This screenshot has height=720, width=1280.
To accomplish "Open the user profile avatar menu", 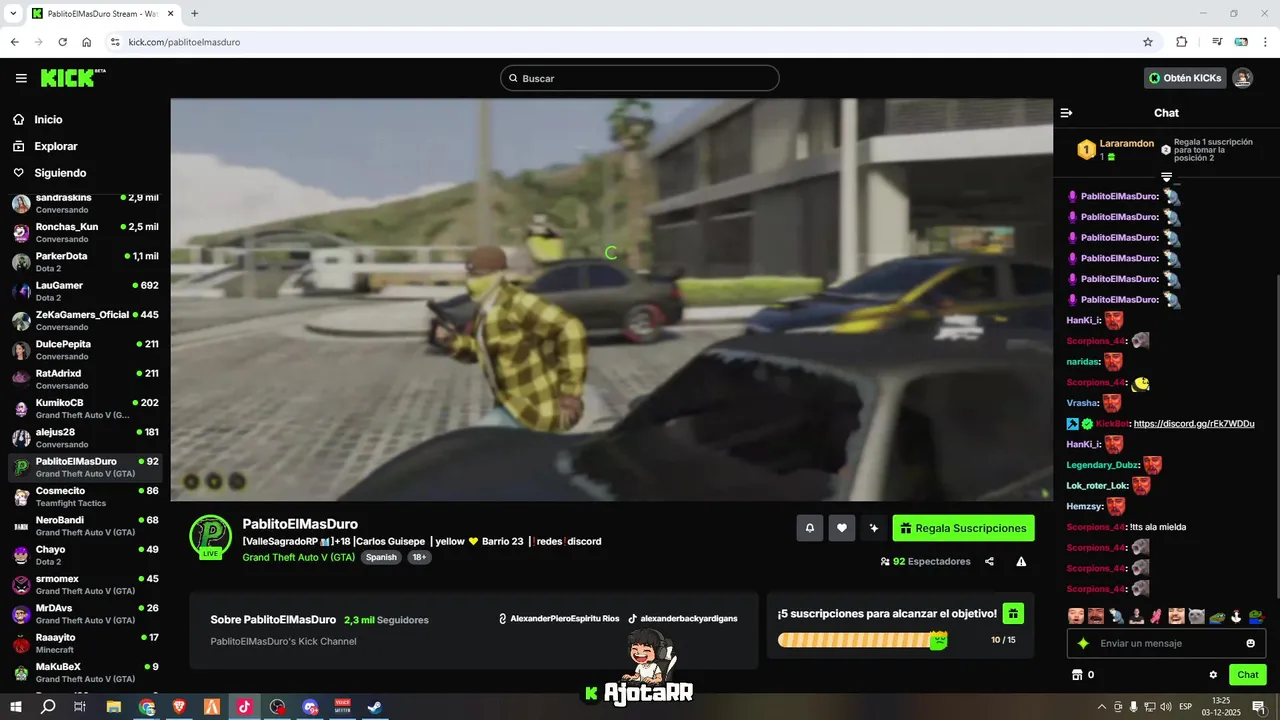I will point(1242,78).
